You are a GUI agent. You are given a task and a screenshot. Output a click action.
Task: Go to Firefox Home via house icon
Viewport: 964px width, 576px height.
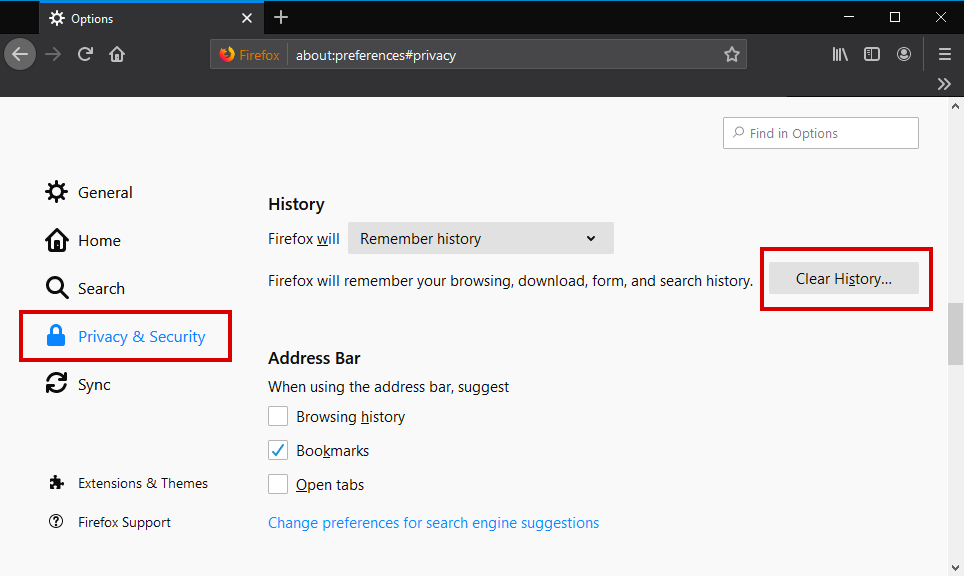click(x=117, y=55)
